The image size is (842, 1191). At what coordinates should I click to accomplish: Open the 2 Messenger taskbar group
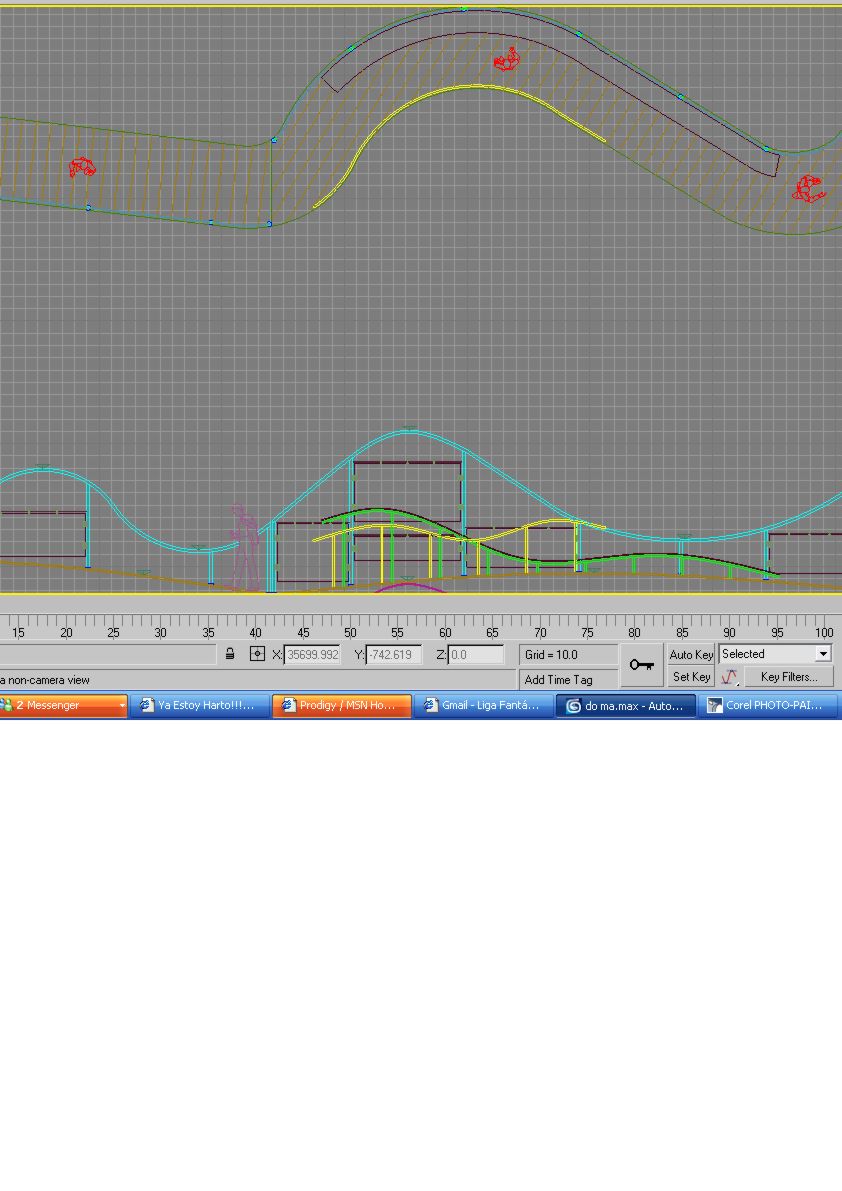pos(63,706)
